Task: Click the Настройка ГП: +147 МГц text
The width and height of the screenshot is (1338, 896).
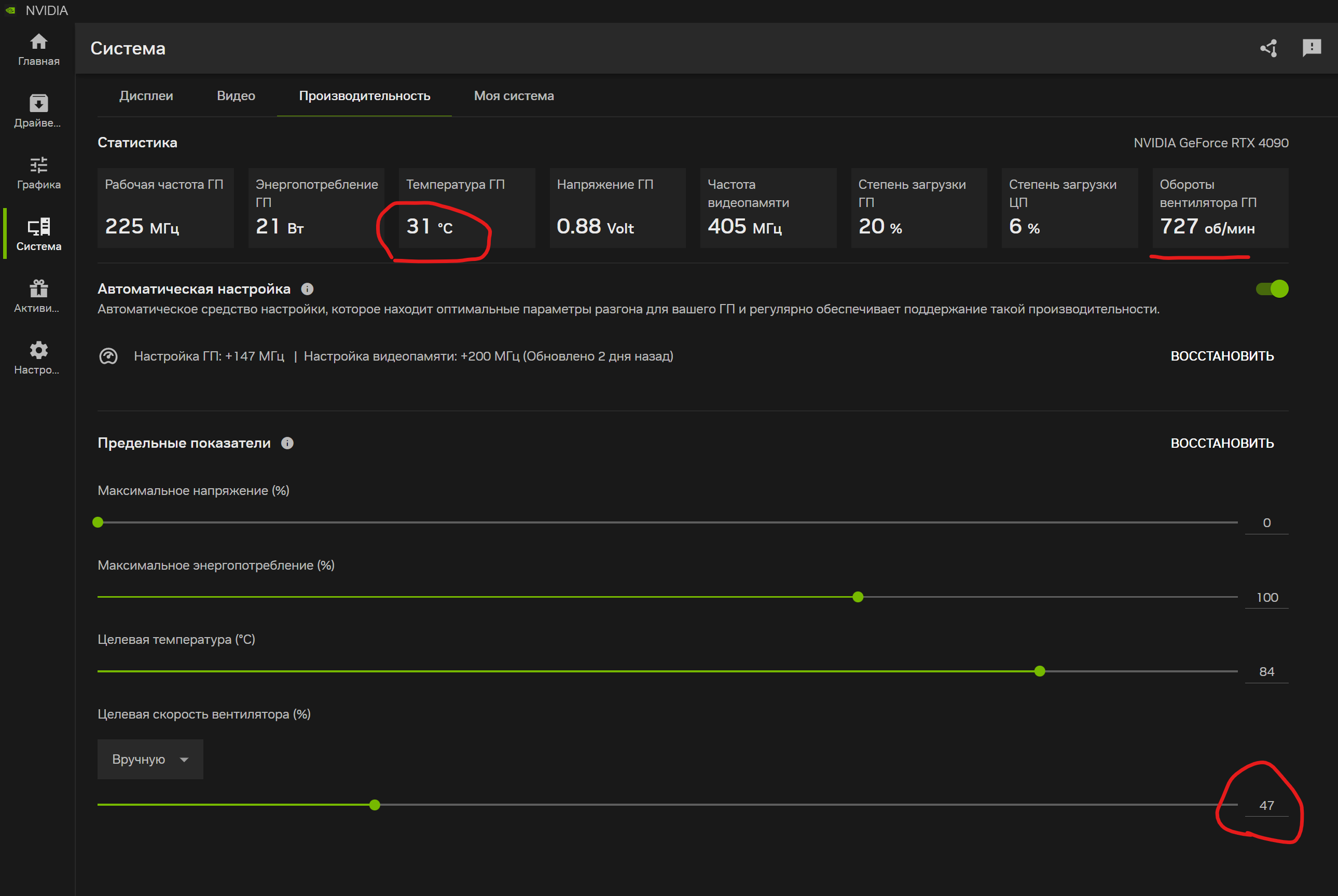Action: tap(209, 356)
